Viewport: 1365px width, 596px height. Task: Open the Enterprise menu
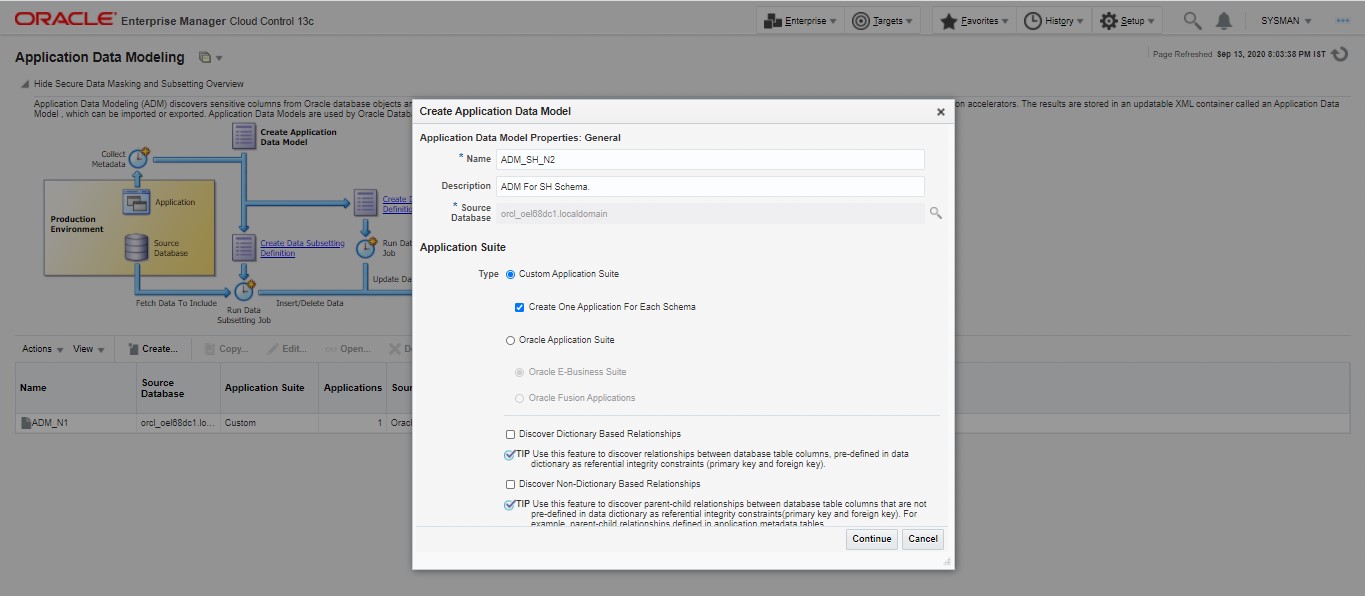click(800, 18)
